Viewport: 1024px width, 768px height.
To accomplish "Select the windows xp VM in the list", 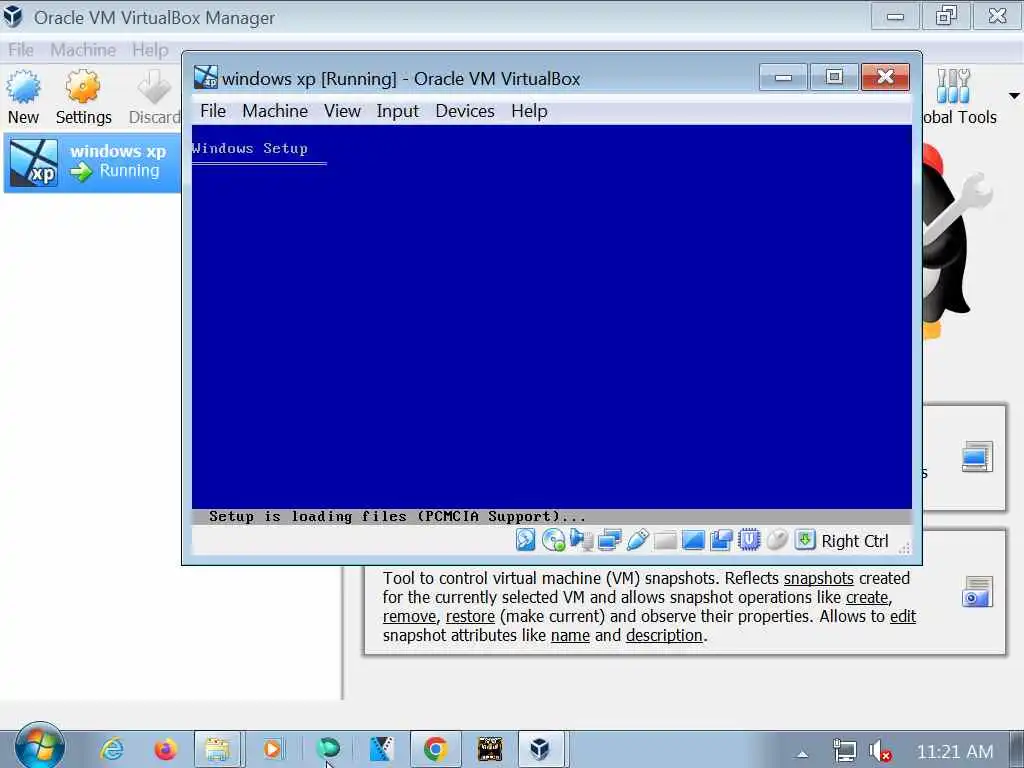I will click(92, 163).
